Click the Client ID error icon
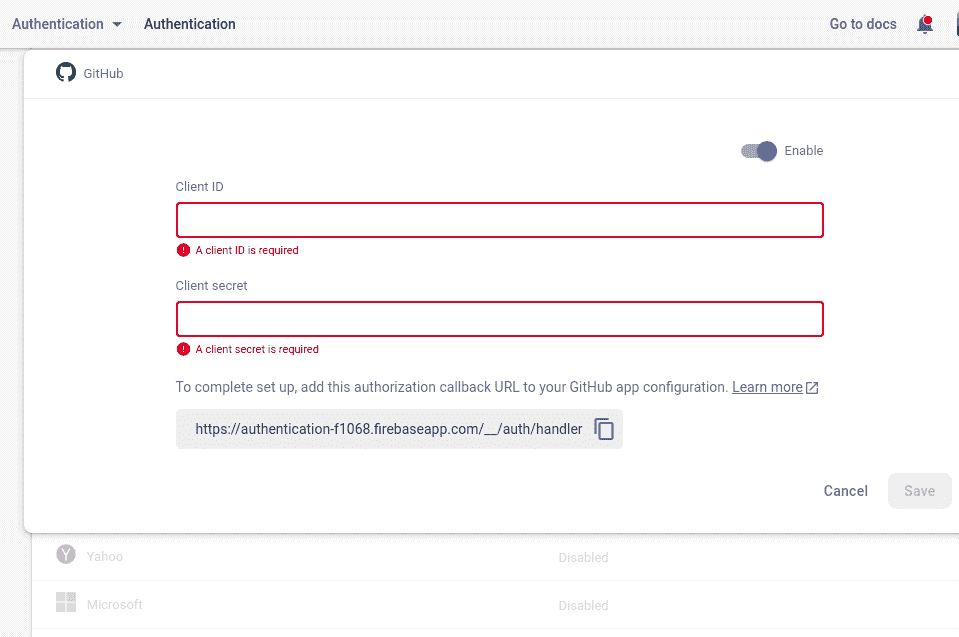The image size is (959, 637). pos(183,250)
